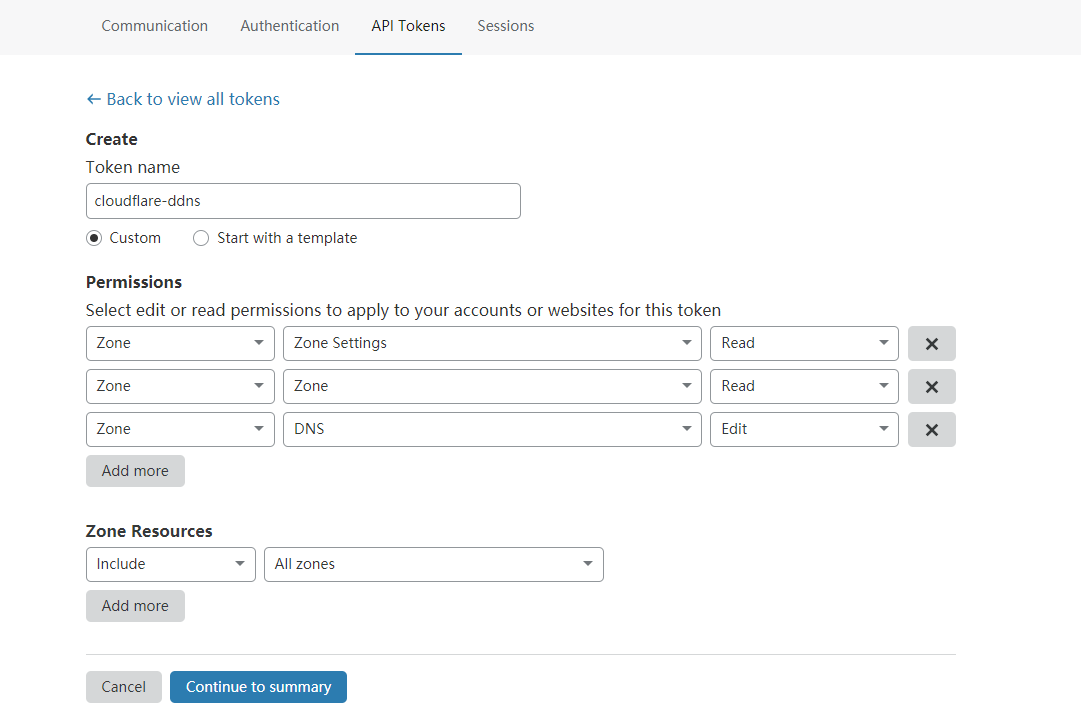The height and width of the screenshot is (727, 1081).
Task: Focus the Token name input field
Action: point(303,201)
